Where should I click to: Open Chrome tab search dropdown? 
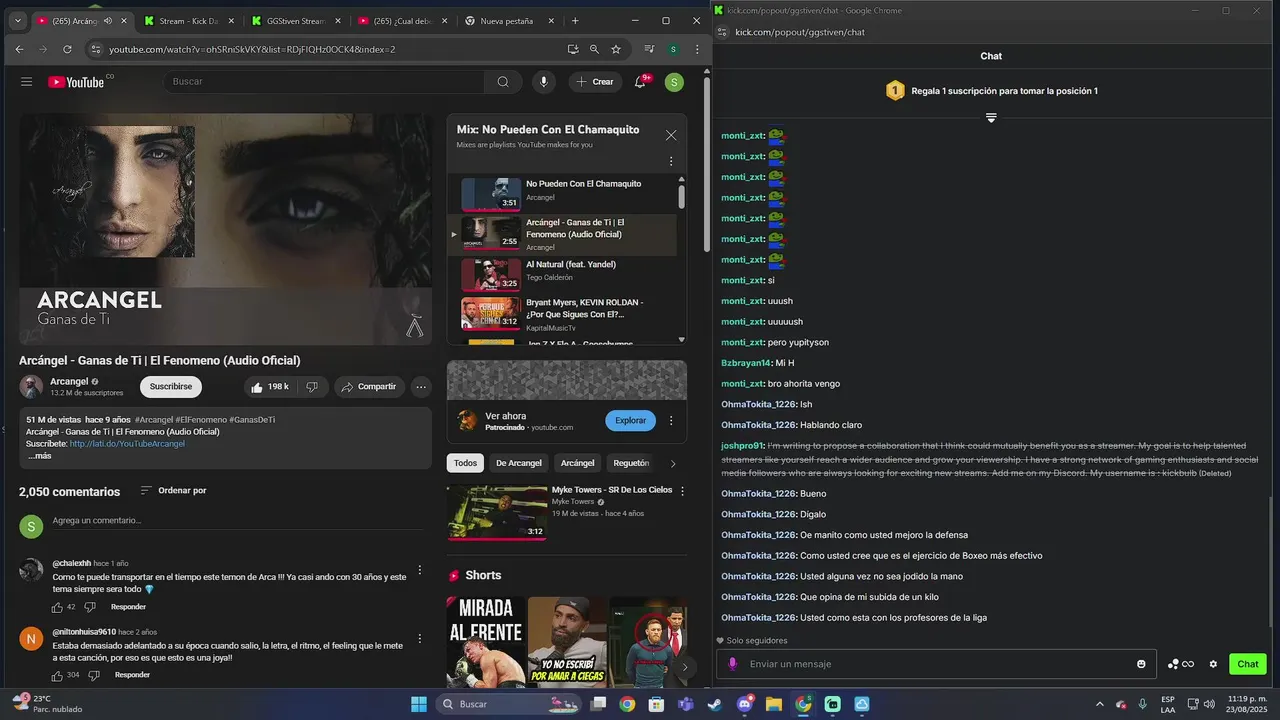click(17, 20)
